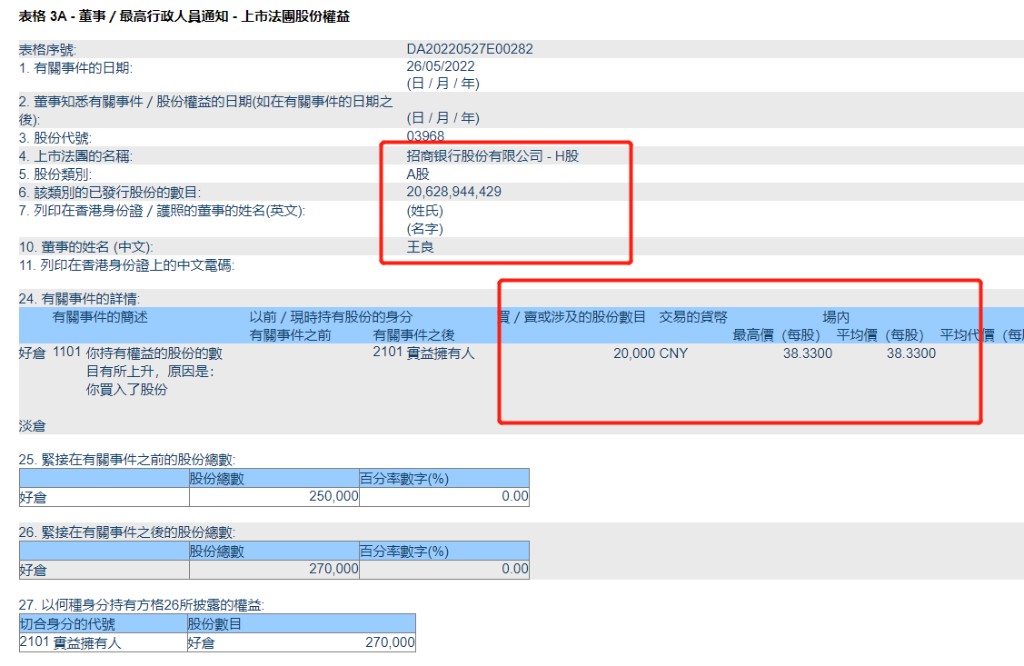This screenshot has height=666, width=1024.
Task: Click the highest price per share 38.3300
Action: point(807,353)
